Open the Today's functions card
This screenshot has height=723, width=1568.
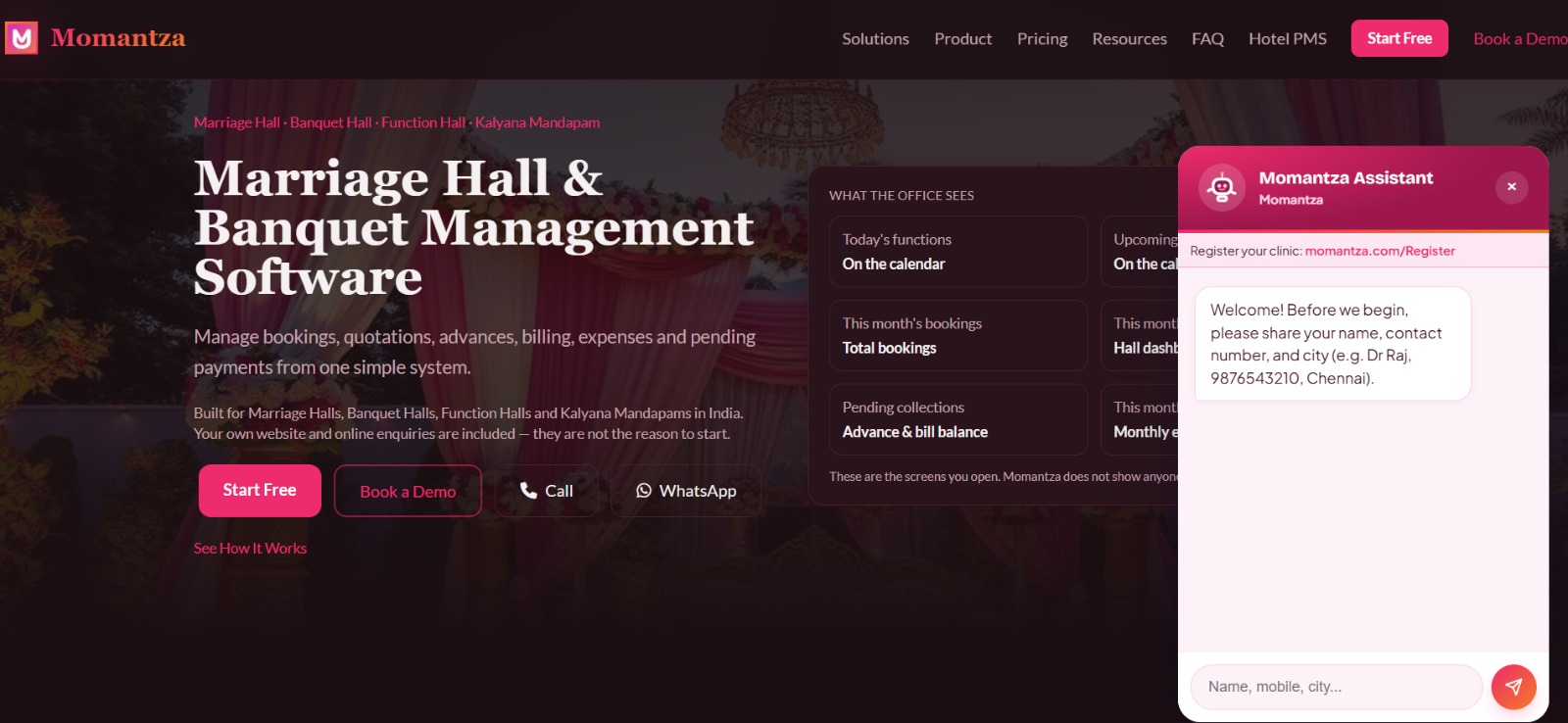tap(958, 252)
